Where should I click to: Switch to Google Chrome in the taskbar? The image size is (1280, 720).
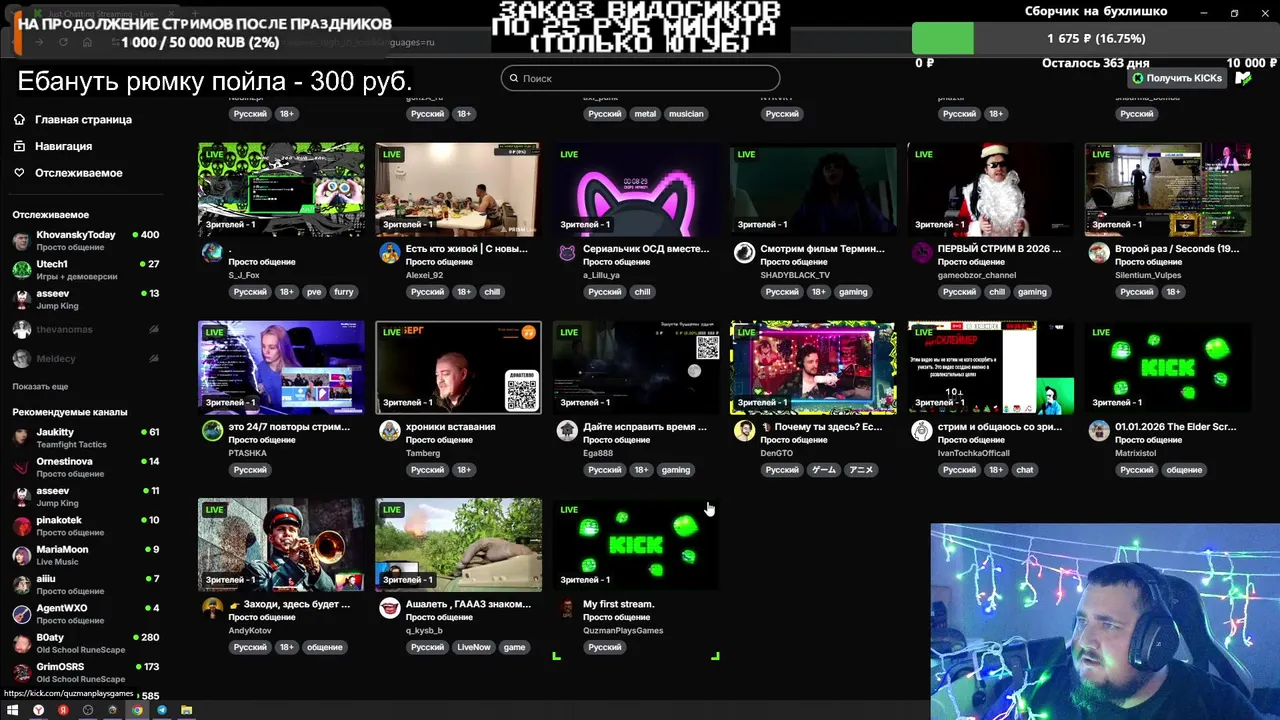pos(137,710)
